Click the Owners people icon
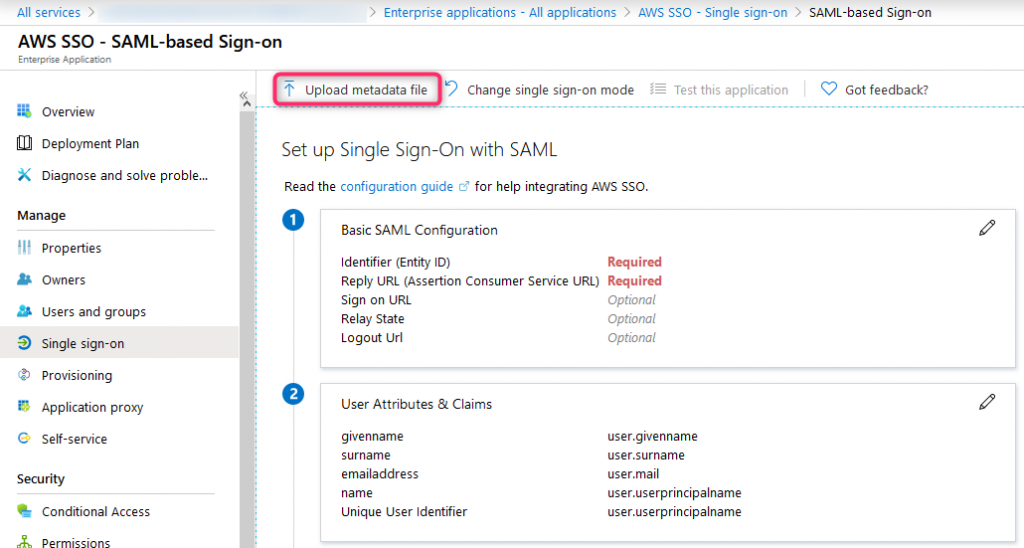Image resolution: width=1024 pixels, height=548 pixels. [x=24, y=279]
